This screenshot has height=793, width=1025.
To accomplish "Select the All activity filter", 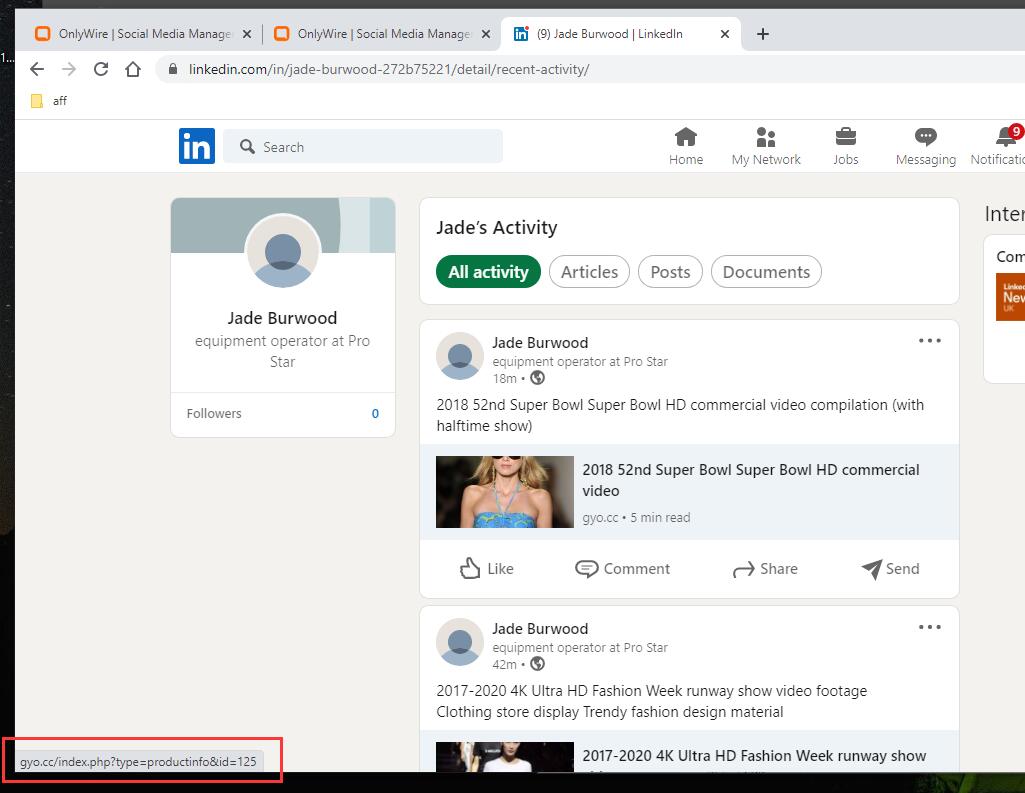I will click(488, 272).
